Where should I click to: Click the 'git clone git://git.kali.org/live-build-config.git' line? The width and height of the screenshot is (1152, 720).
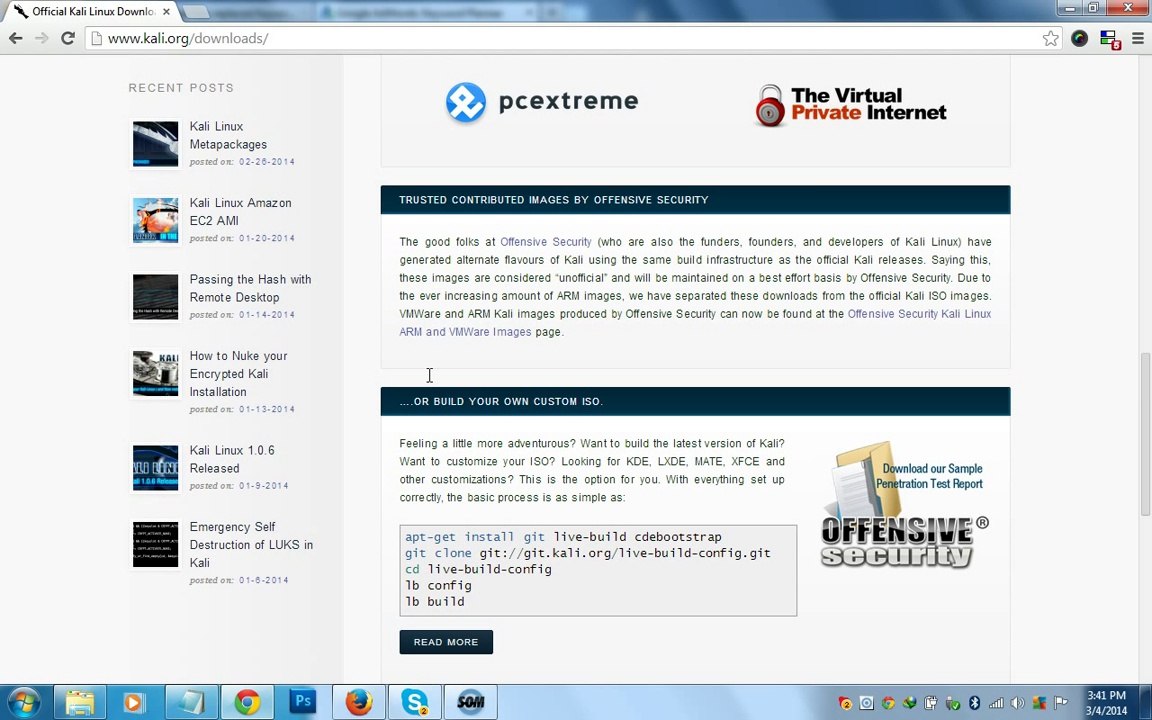tap(587, 552)
